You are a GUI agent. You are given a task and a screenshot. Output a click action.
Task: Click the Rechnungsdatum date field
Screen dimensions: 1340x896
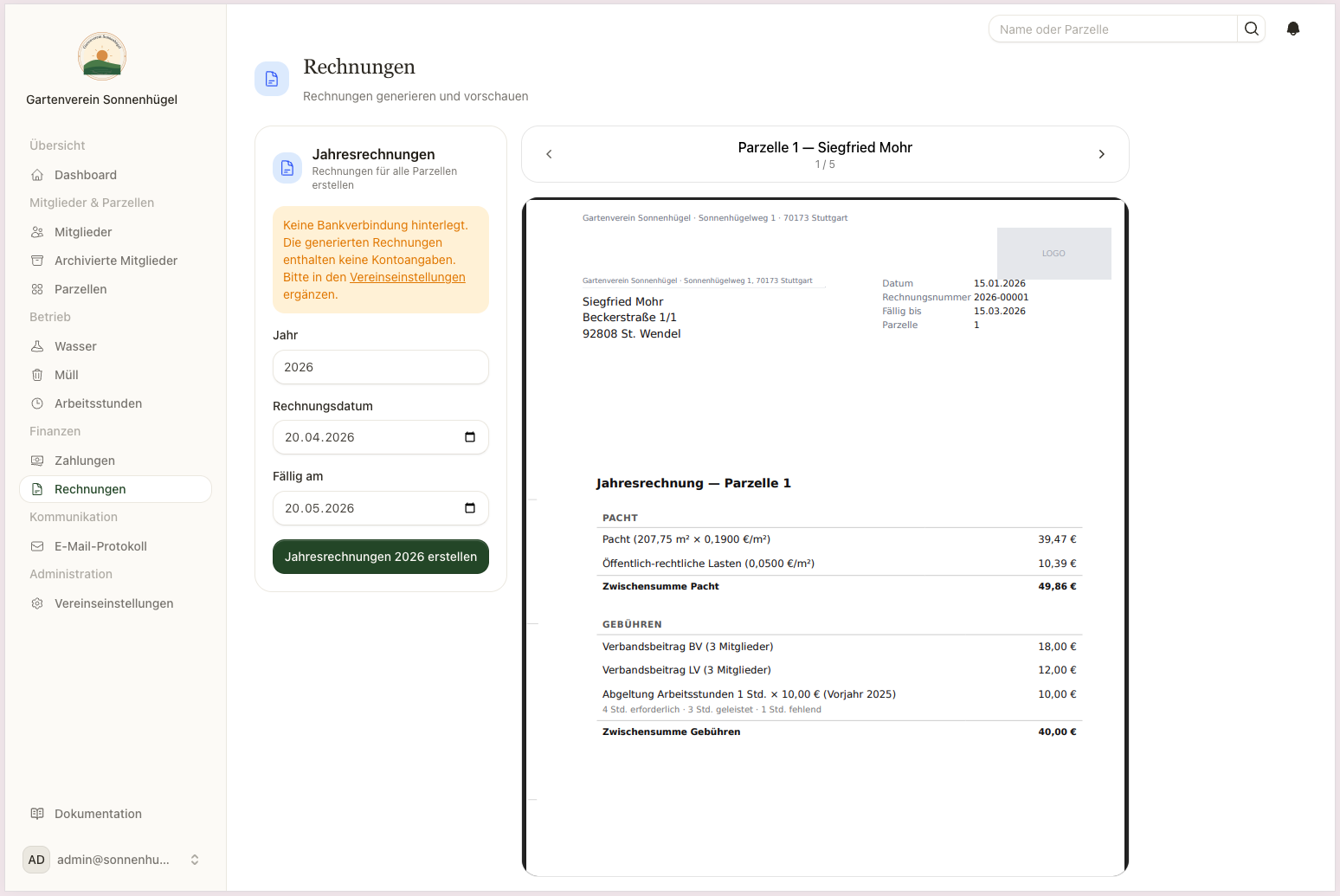[381, 437]
